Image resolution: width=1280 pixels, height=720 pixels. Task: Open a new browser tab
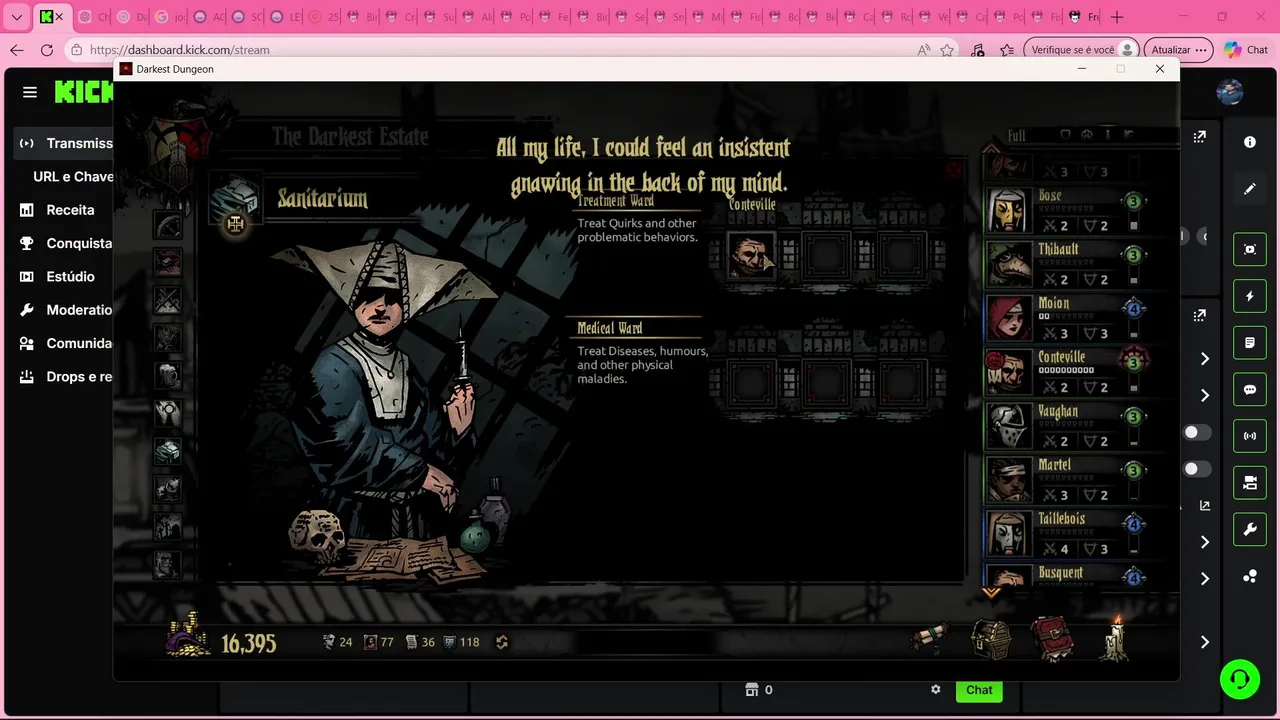(x=1117, y=17)
